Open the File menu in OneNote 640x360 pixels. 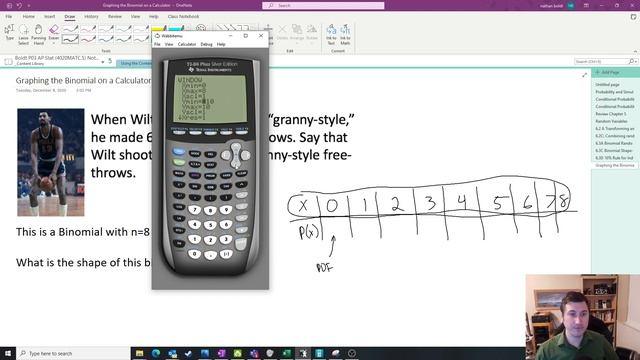pyautogui.click(x=9, y=16)
